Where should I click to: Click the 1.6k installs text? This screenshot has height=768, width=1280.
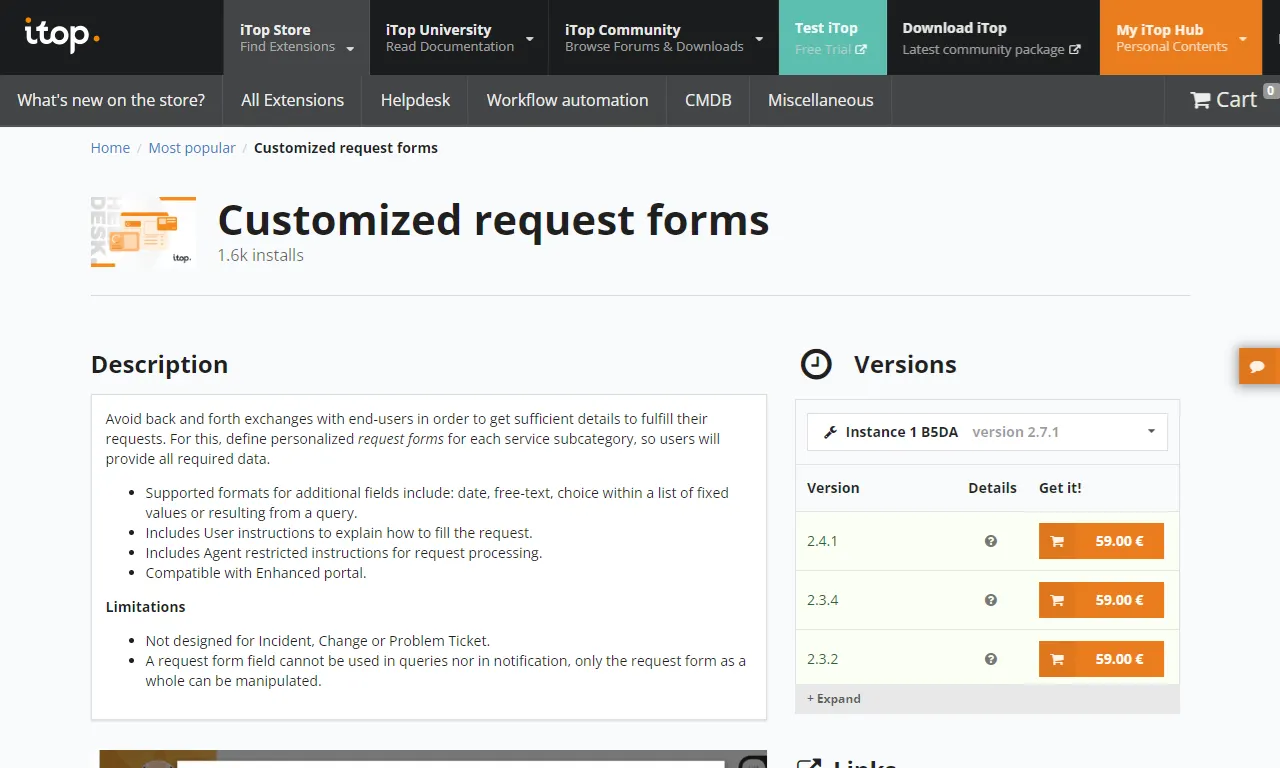tap(261, 255)
